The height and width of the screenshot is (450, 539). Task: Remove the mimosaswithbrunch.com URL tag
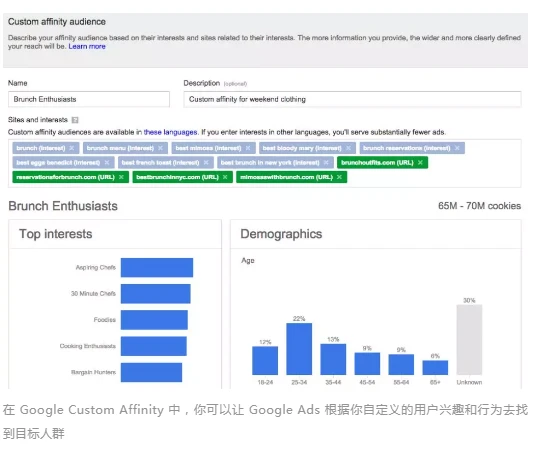pyautogui.click(x=339, y=177)
